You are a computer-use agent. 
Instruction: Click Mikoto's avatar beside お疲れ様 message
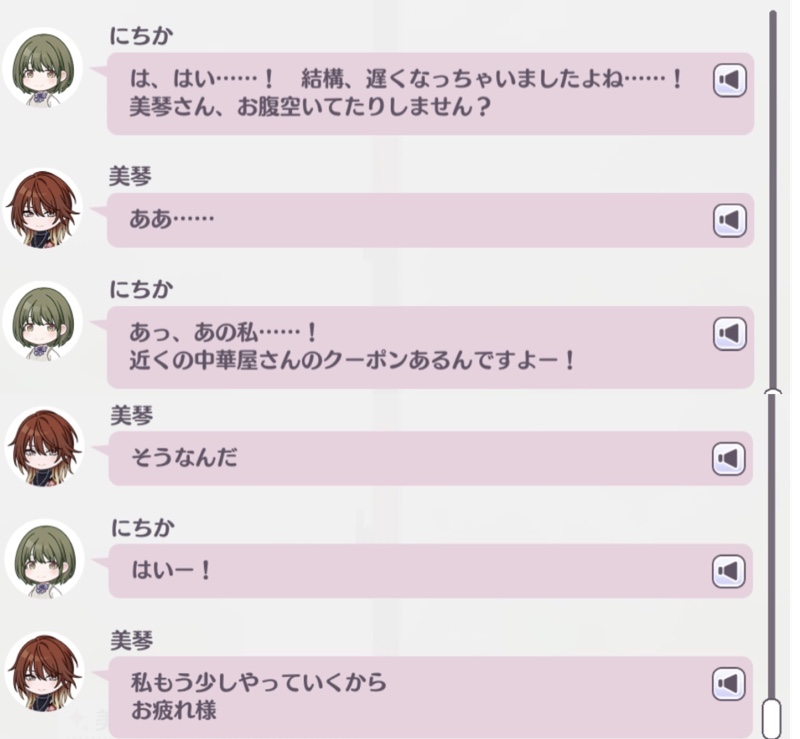click(44, 672)
